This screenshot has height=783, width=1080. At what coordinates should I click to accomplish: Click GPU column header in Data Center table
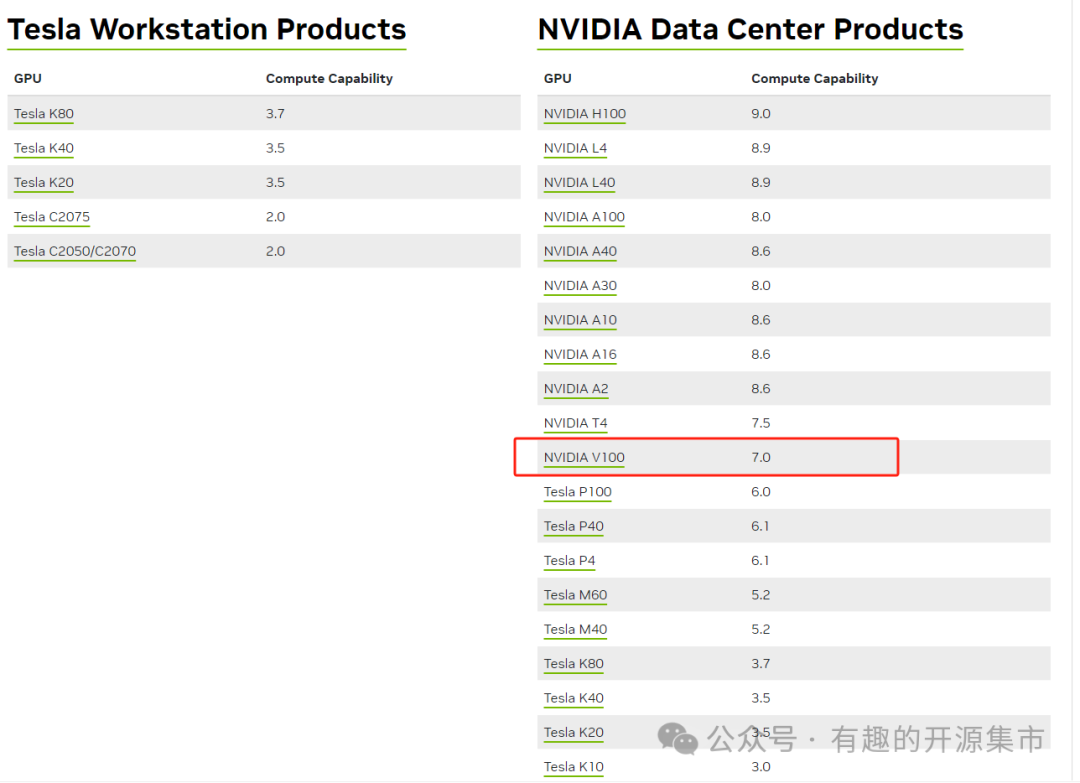tap(557, 79)
